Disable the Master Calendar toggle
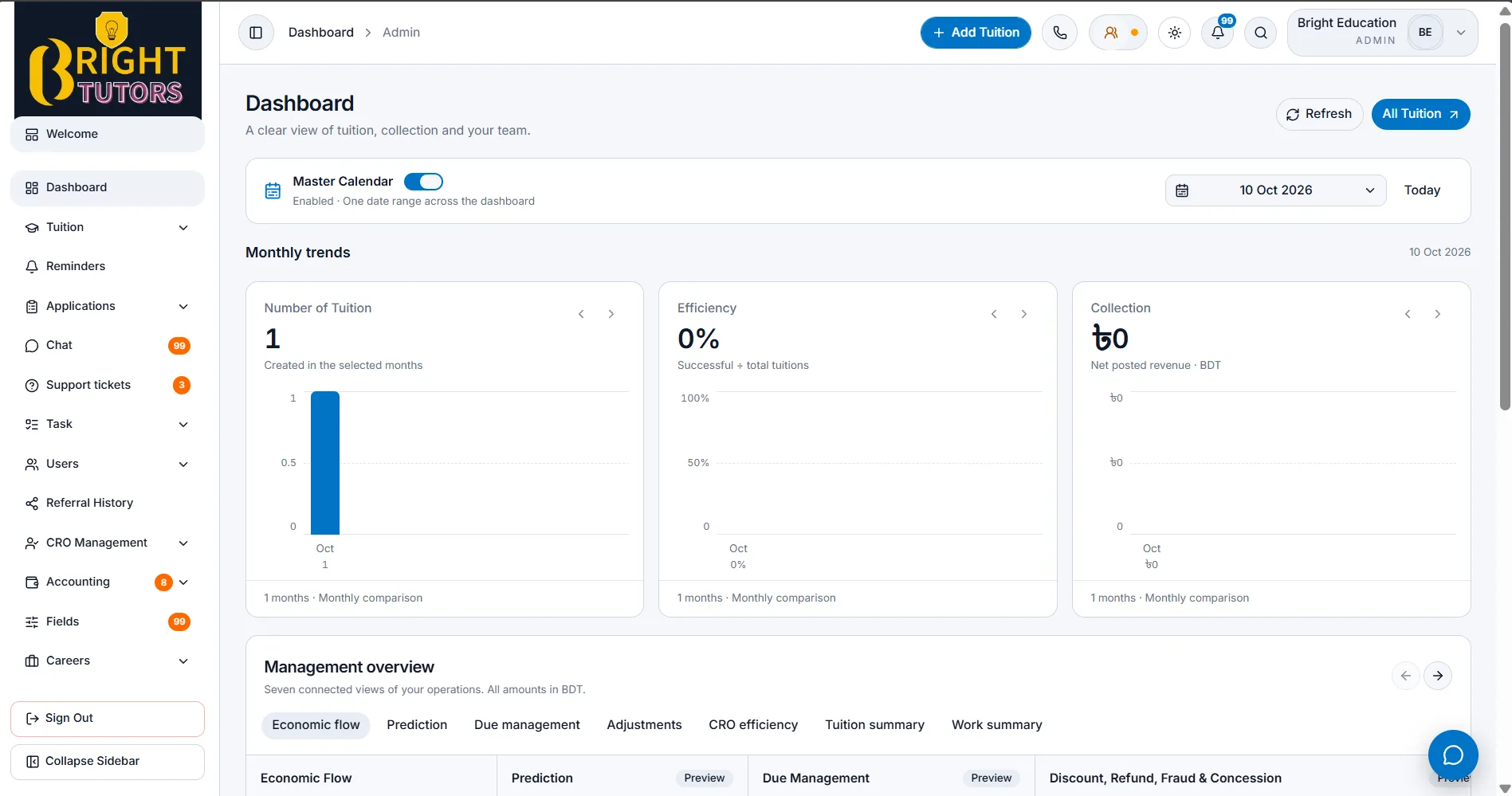Viewport: 1512px width, 796px height. (x=423, y=182)
